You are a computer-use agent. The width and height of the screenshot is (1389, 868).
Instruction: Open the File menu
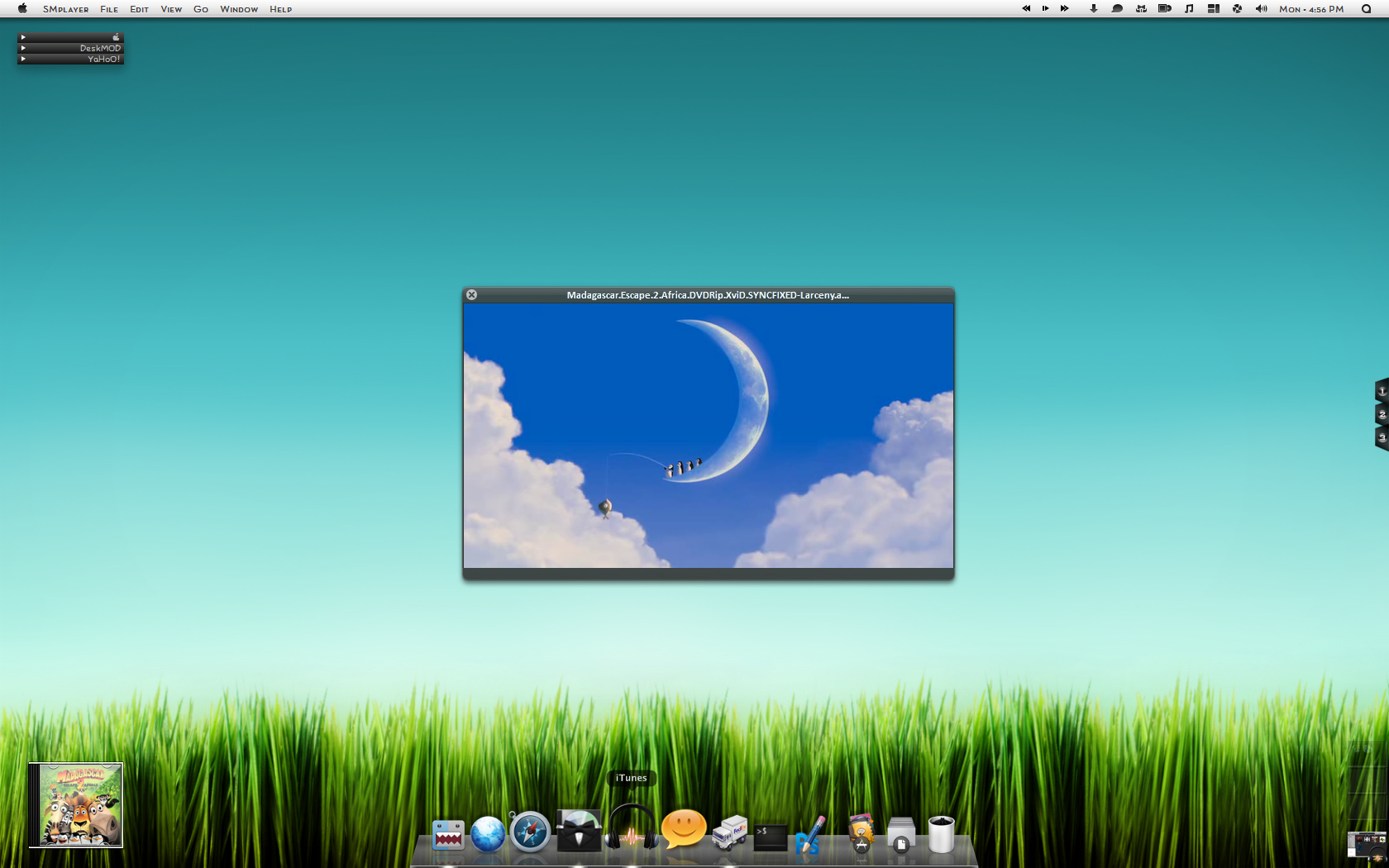(109, 9)
